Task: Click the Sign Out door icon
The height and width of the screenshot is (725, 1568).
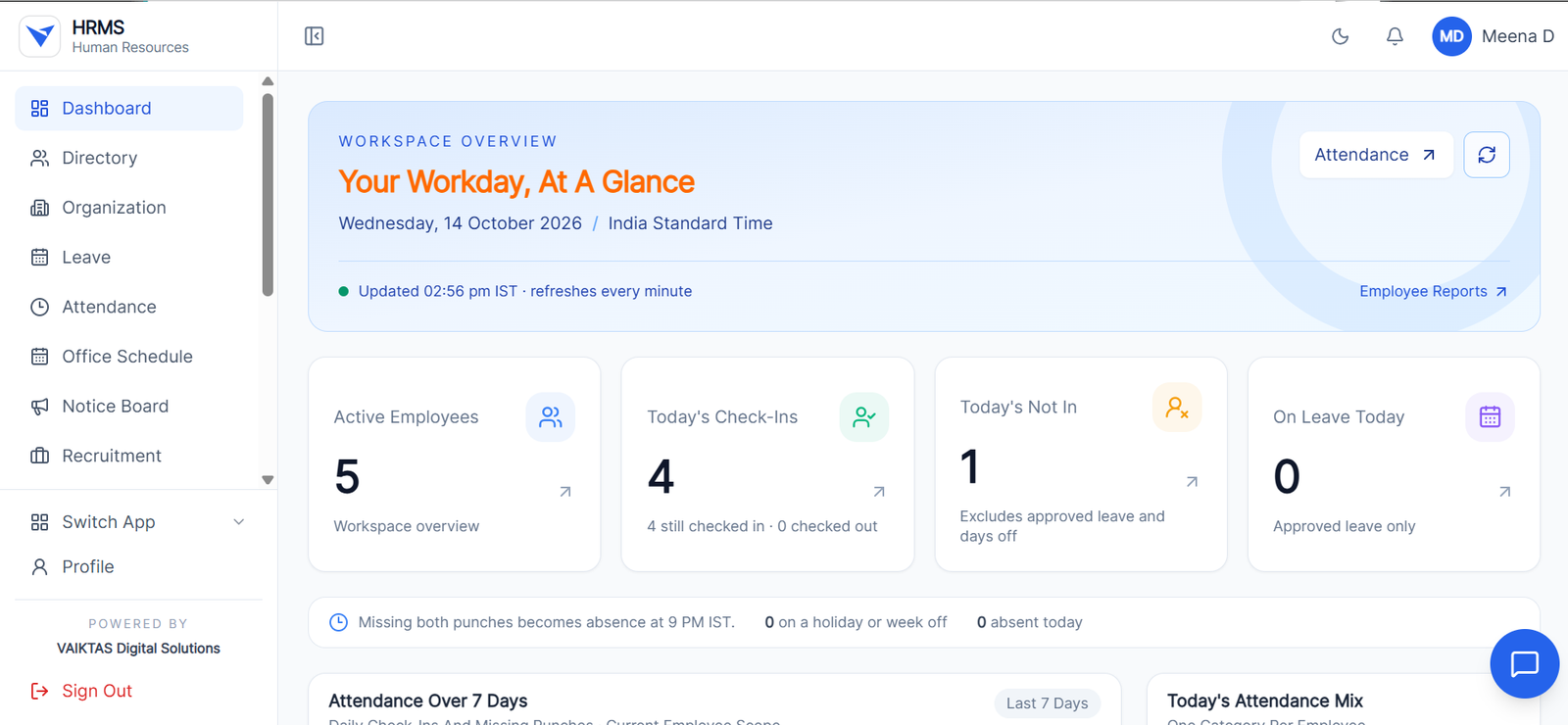Action: (x=39, y=691)
